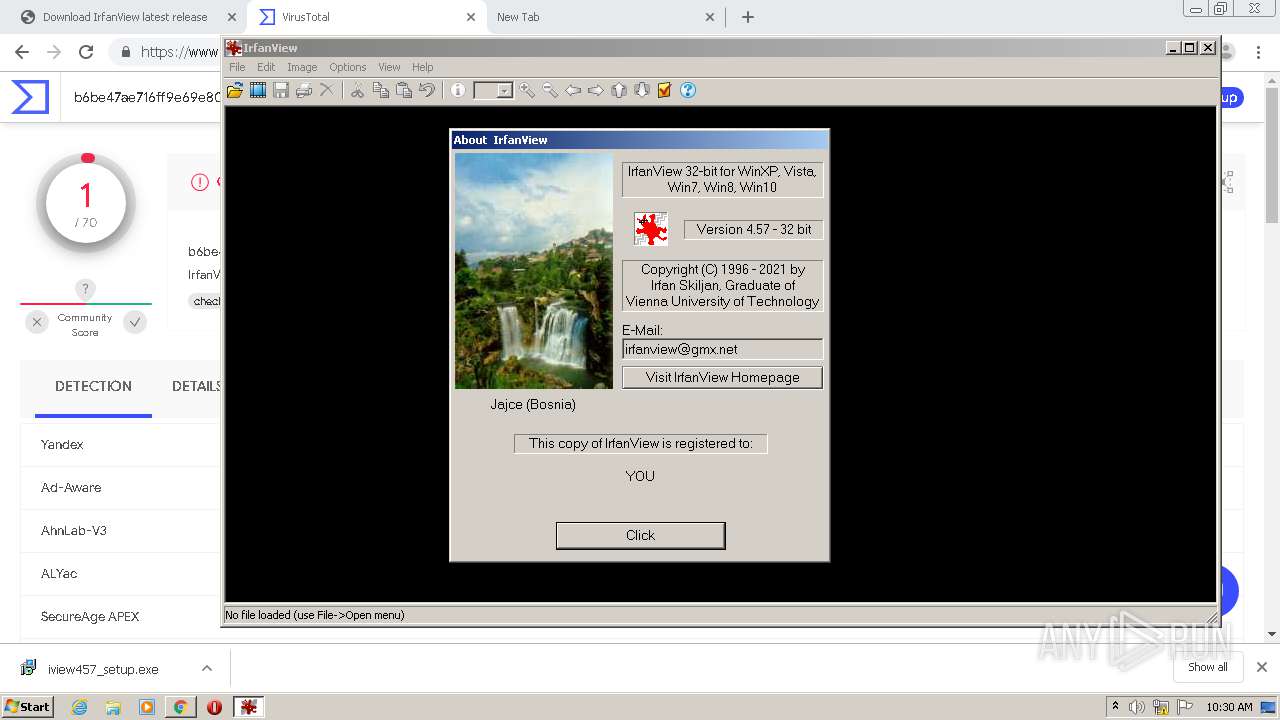Start slideshow using filmstrip toolbar icon
Image resolution: width=1280 pixels, height=720 pixels.
click(258, 90)
